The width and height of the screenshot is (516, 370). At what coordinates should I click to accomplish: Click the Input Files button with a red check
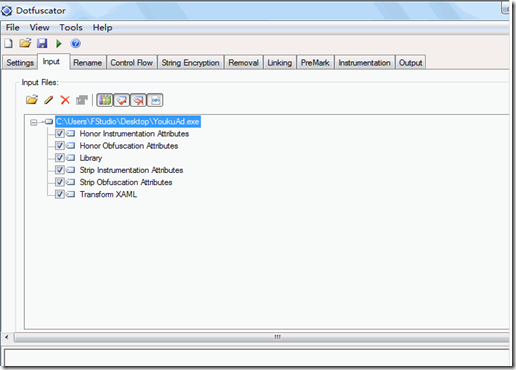coord(122,100)
